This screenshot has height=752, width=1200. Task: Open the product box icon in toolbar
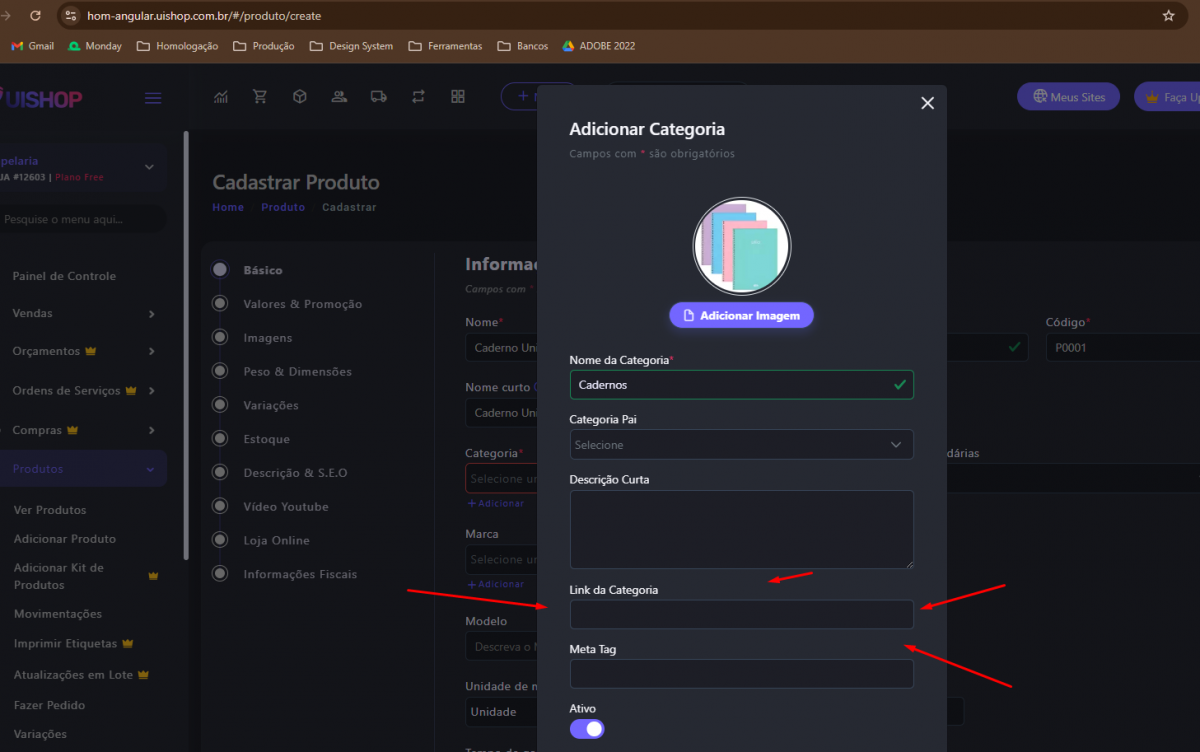(299, 97)
